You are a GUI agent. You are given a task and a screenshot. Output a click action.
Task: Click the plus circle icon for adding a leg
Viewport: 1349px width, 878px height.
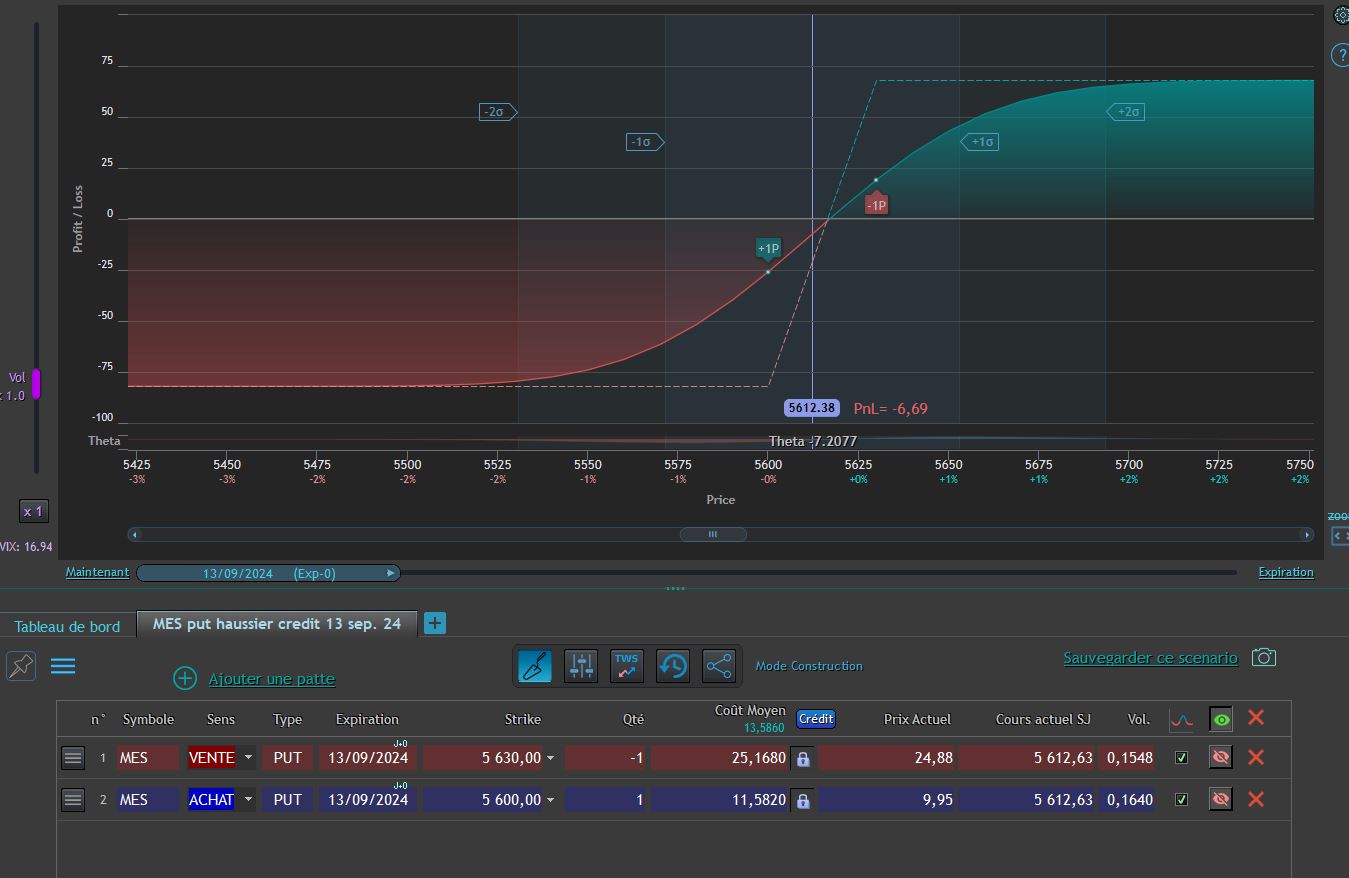(185, 678)
